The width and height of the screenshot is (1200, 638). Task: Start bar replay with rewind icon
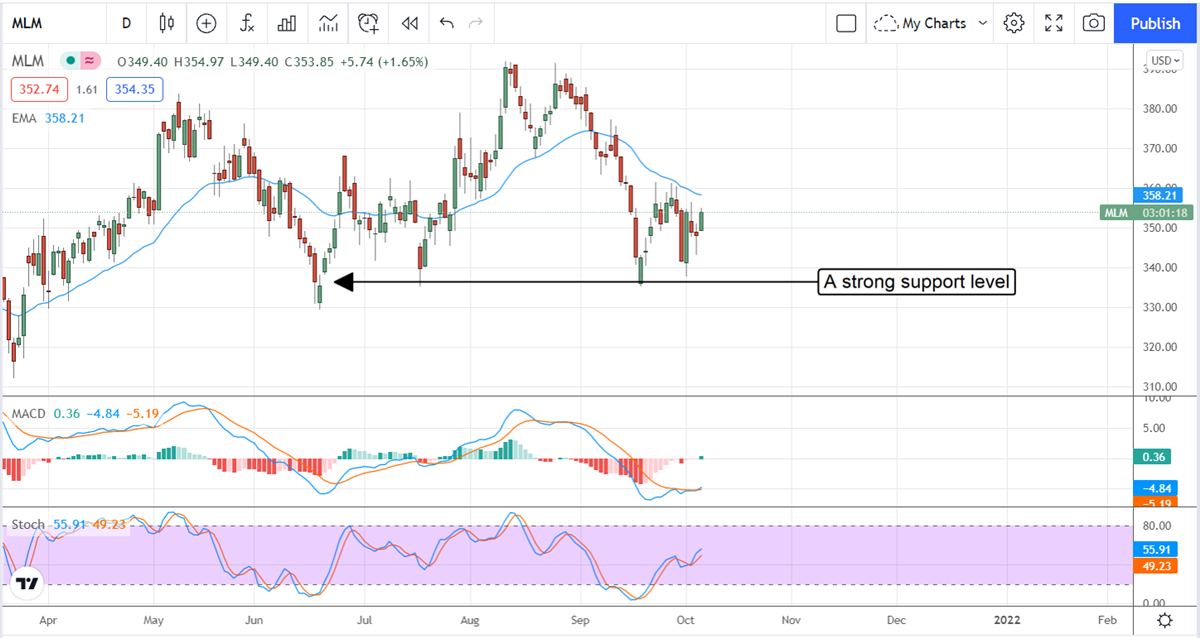click(408, 22)
